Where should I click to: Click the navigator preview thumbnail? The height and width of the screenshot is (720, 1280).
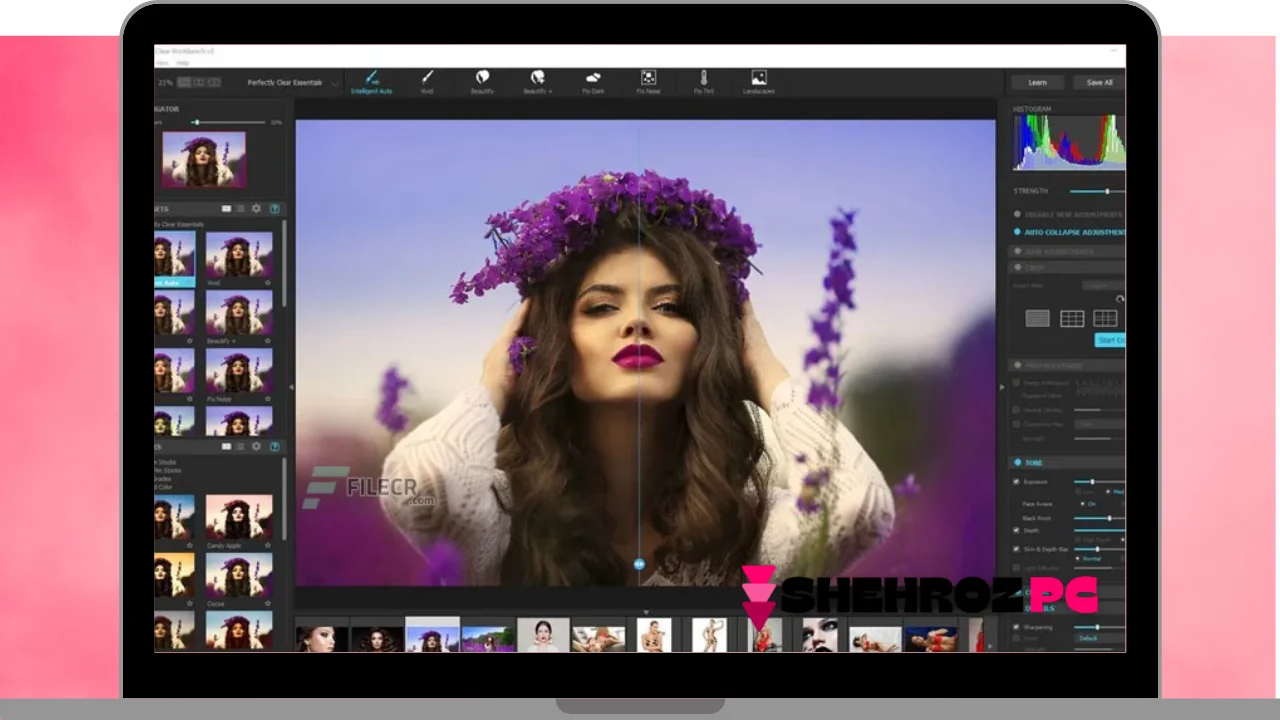click(204, 160)
